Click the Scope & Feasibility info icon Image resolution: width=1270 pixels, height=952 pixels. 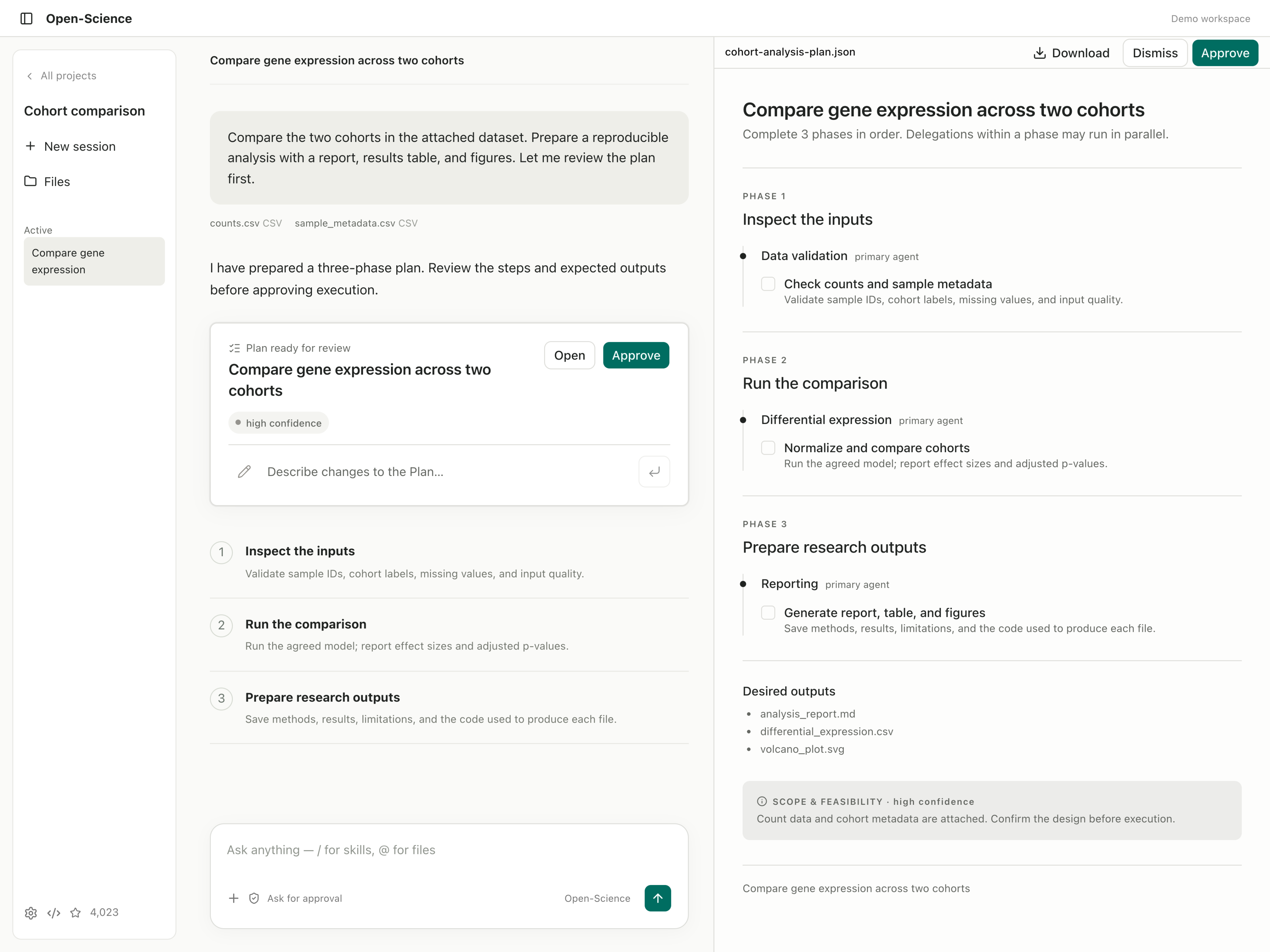tap(762, 802)
